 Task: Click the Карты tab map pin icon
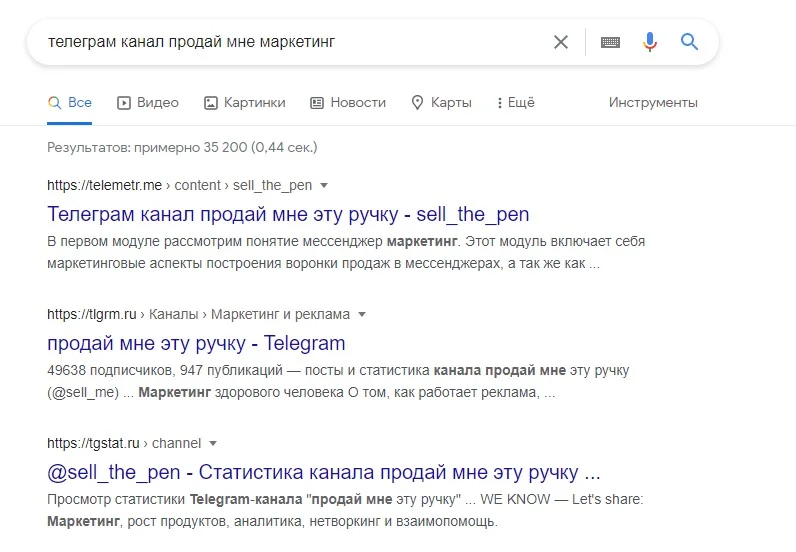pyautogui.click(x=418, y=102)
